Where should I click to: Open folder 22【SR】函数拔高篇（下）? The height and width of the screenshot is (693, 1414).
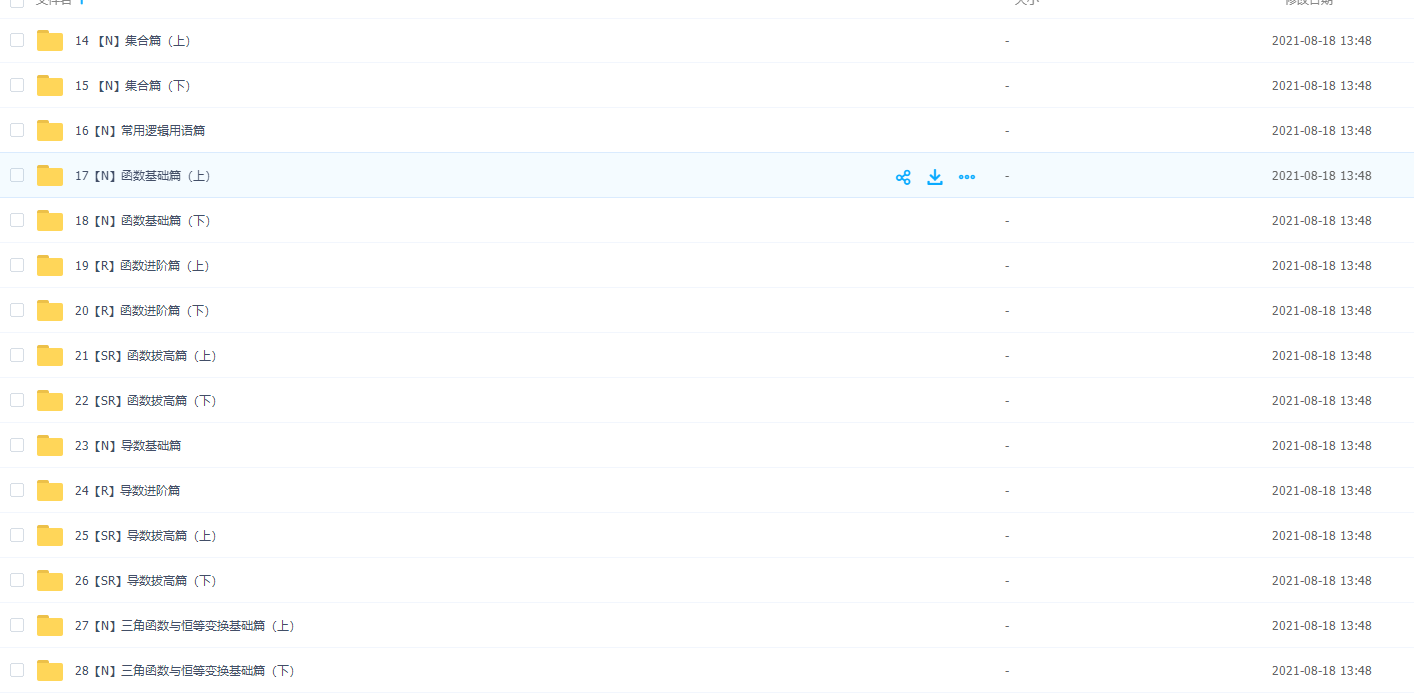point(145,401)
